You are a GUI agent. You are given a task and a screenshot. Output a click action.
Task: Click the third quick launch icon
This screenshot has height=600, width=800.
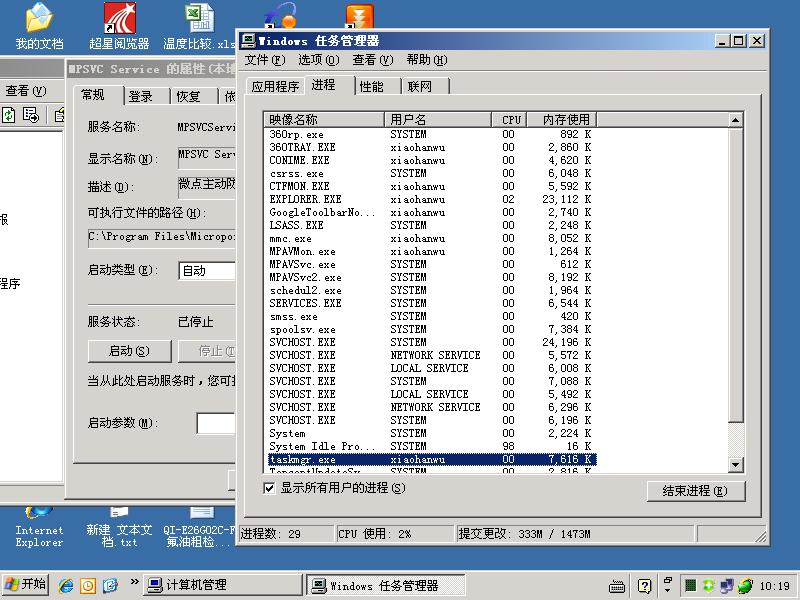(x=110, y=585)
